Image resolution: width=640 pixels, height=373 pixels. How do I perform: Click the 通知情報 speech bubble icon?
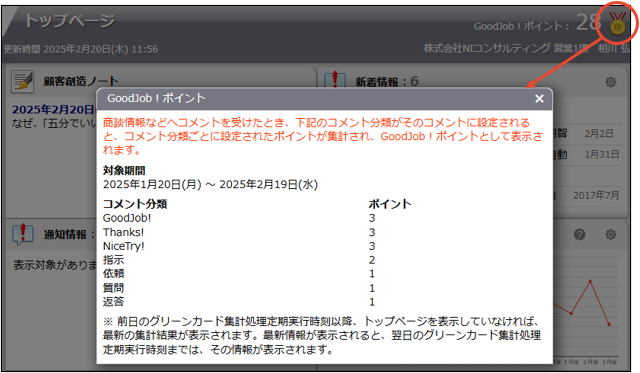tap(23, 234)
